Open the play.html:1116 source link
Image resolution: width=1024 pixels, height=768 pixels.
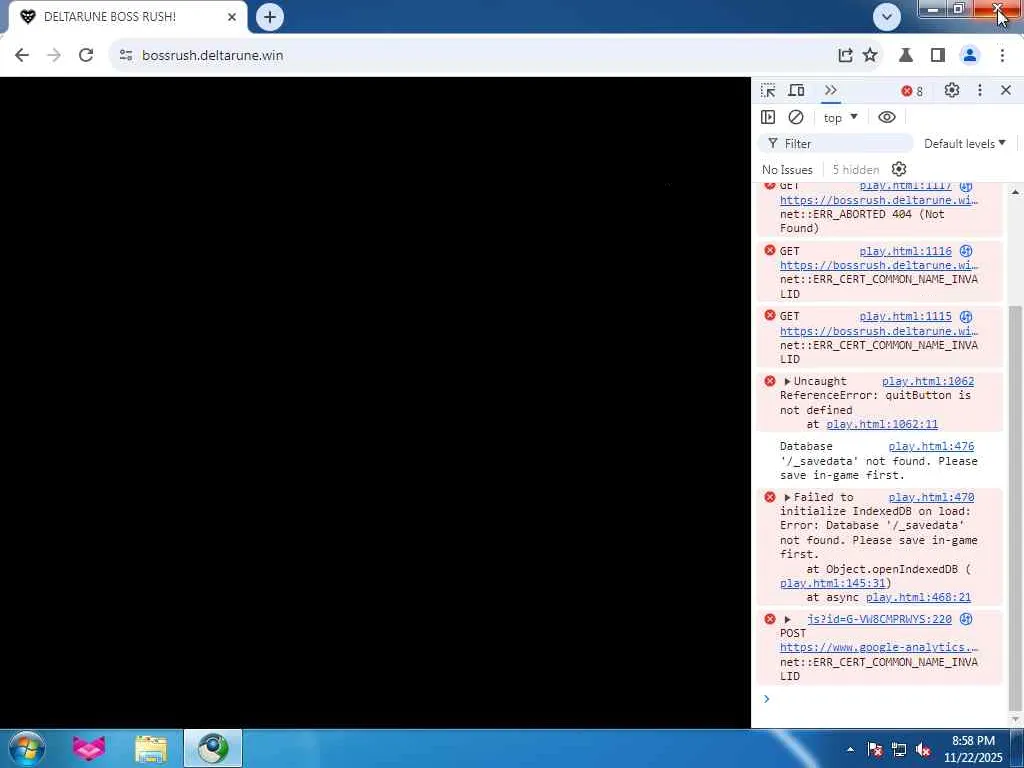pos(905,251)
